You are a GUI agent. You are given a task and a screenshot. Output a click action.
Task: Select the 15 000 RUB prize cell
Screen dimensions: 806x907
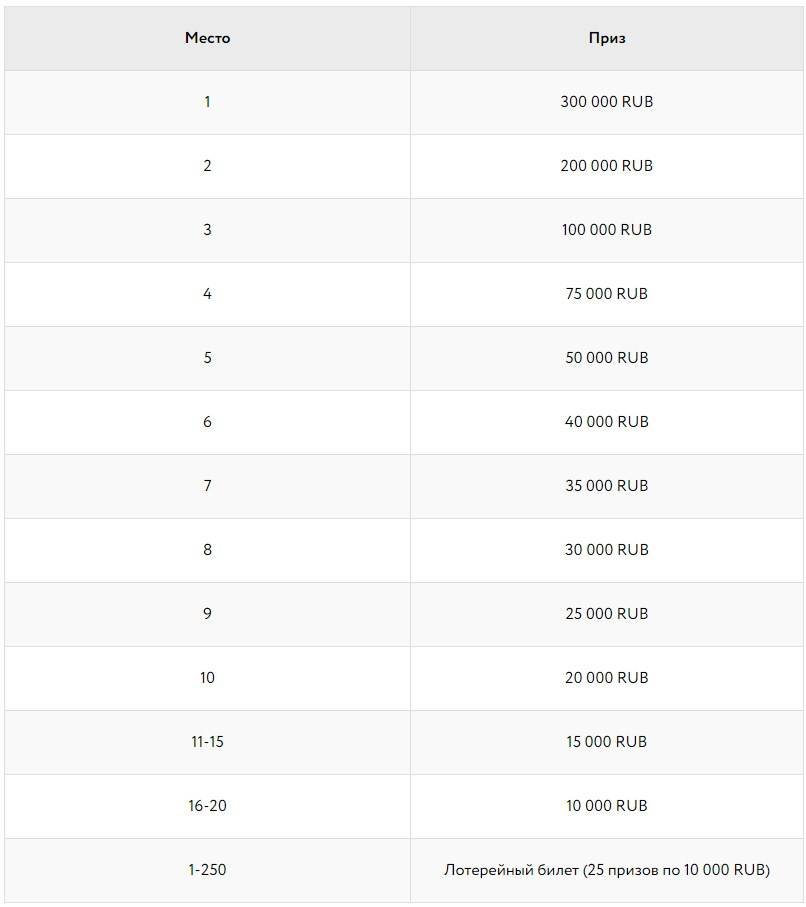pos(607,742)
